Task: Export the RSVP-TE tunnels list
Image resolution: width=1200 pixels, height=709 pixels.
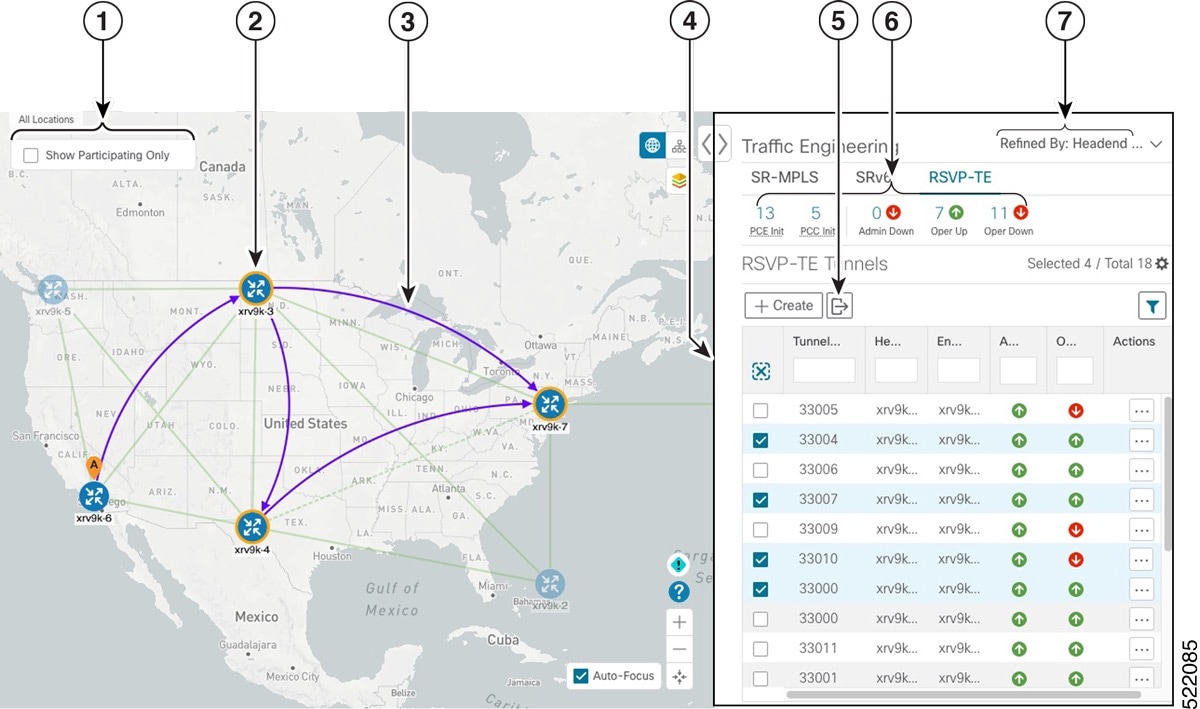Action: pos(838,305)
